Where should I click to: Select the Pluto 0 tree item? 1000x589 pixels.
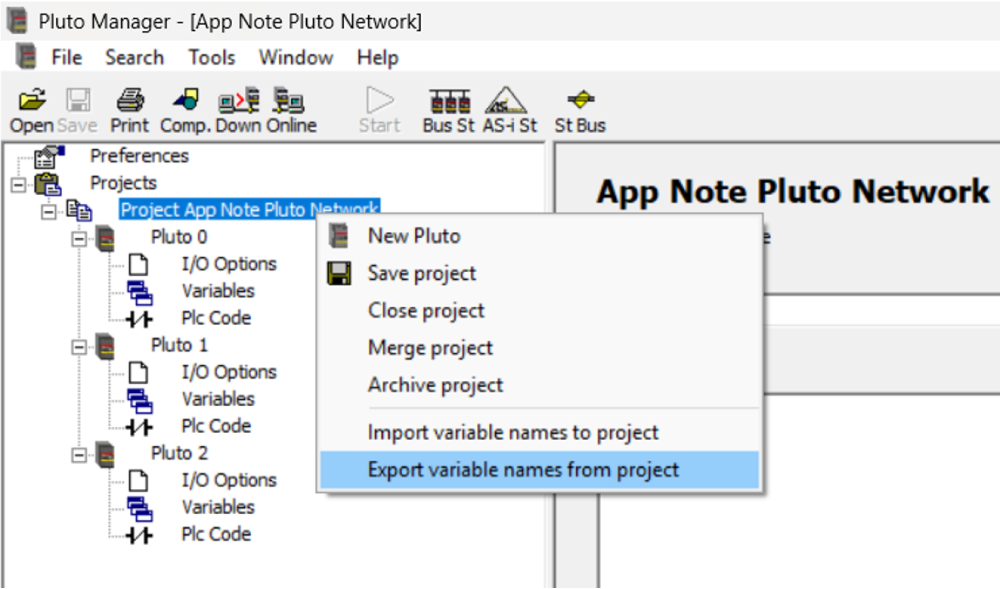click(x=179, y=237)
